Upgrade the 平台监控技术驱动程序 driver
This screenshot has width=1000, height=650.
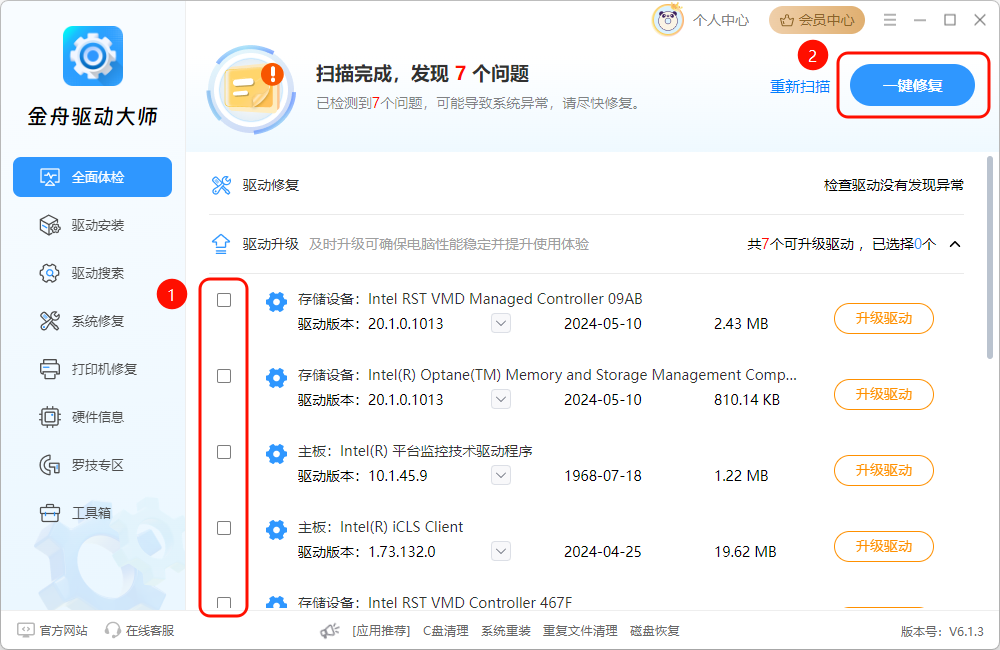pos(884,470)
